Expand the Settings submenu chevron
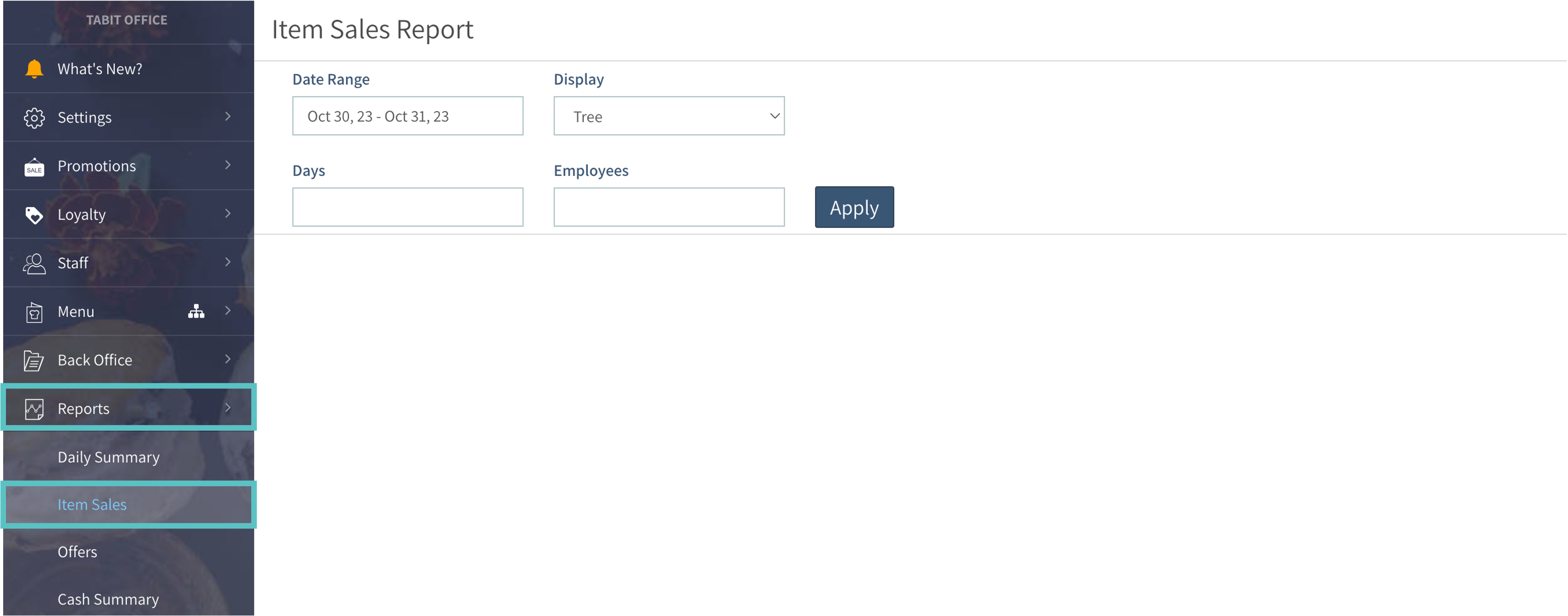This screenshot has height=616, width=1568. click(x=227, y=116)
